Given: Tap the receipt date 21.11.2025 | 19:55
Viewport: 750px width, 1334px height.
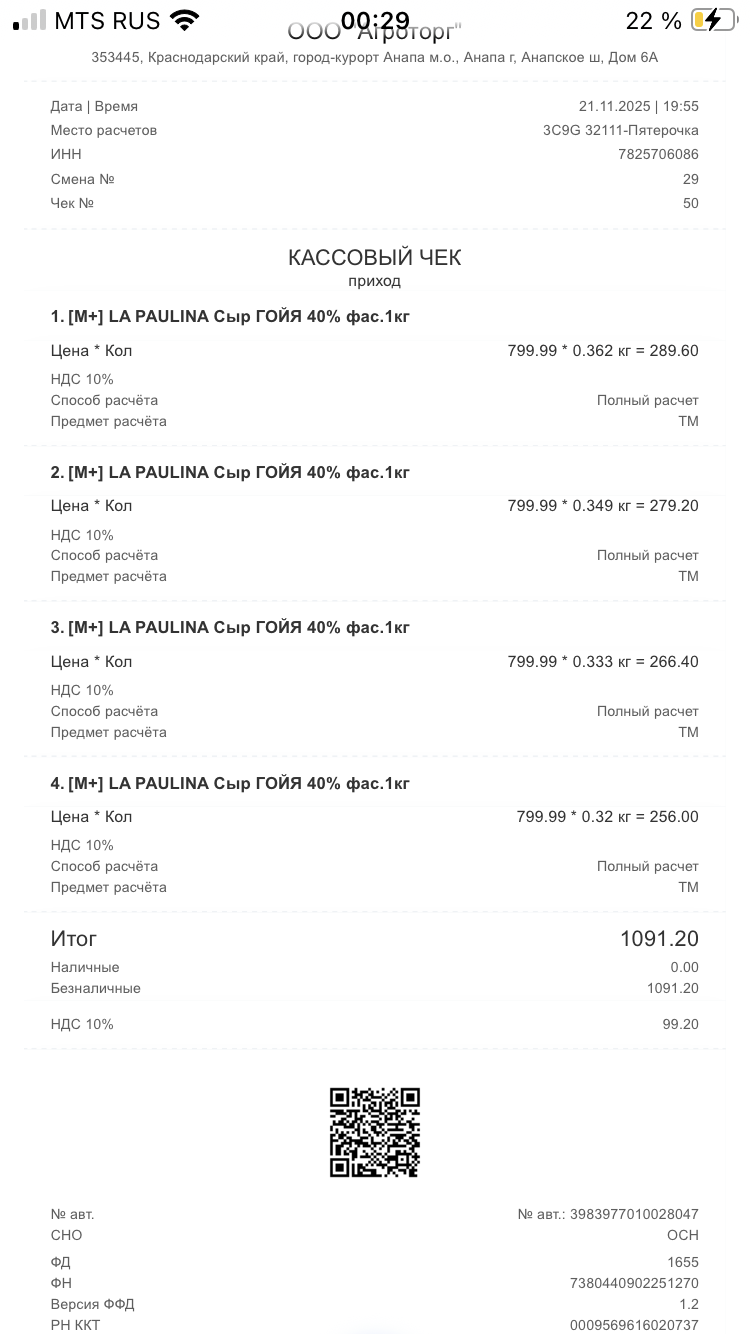Looking at the screenshot, I should [638, 107].
